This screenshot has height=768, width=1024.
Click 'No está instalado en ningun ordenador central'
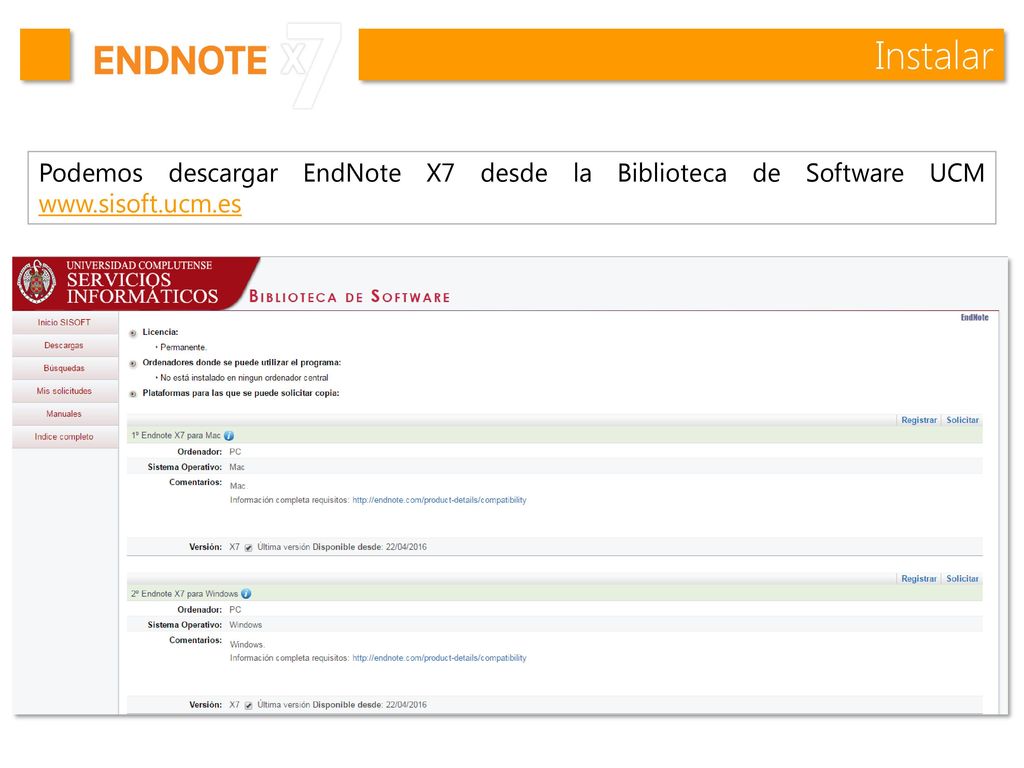[x=244, y=378]
